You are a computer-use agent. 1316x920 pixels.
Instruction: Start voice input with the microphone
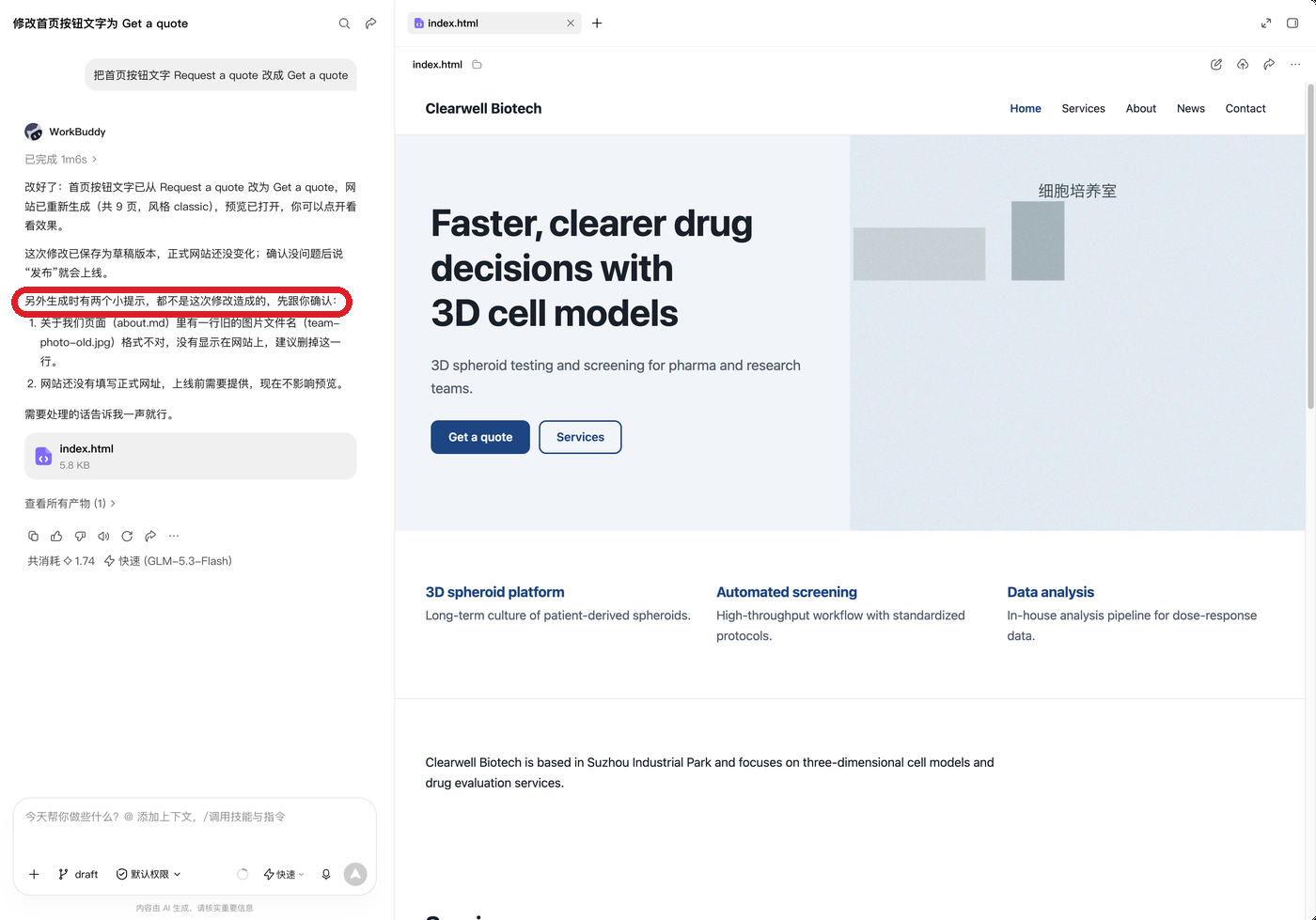point(326,874)
